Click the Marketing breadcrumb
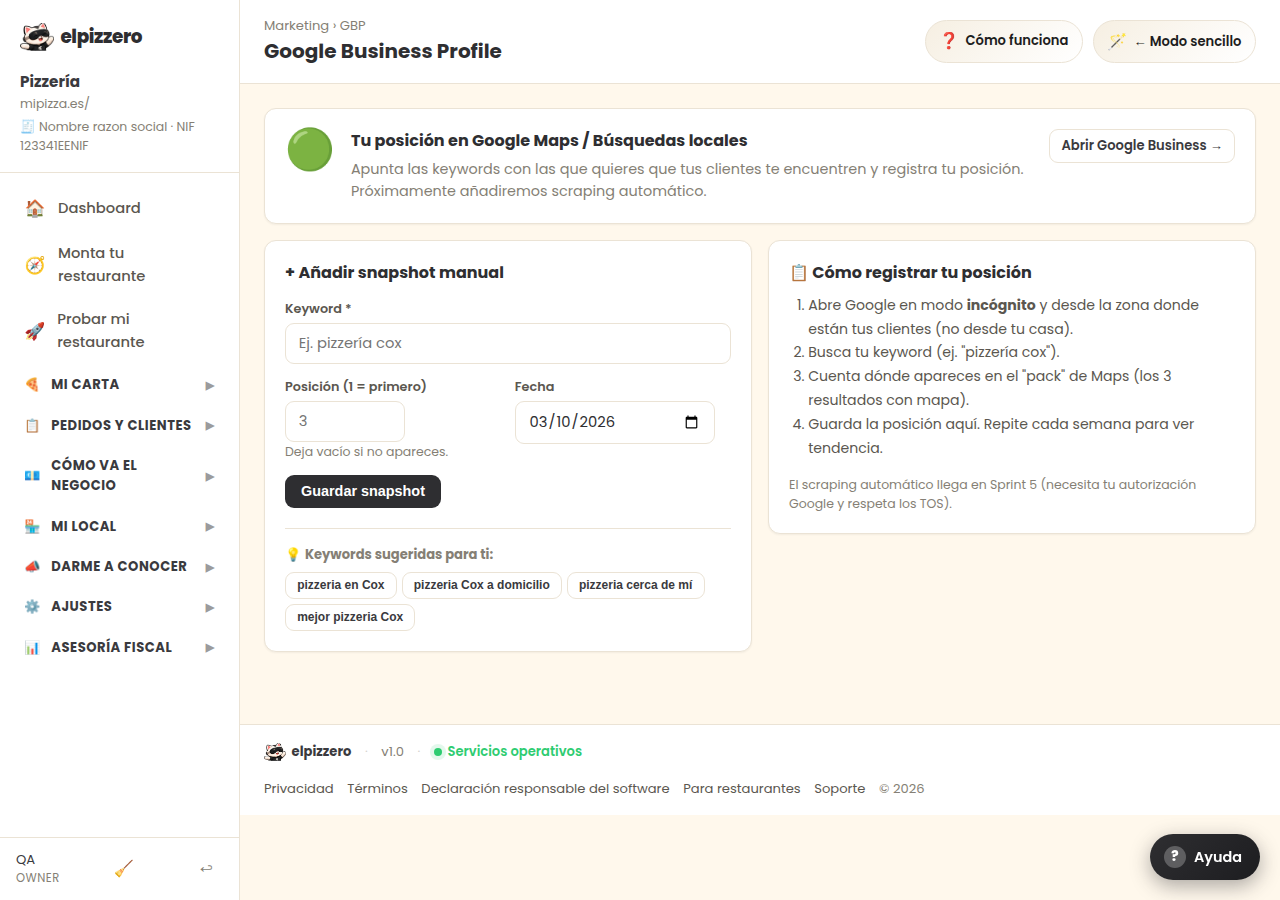1280x900 pixels. pos(296,26)
